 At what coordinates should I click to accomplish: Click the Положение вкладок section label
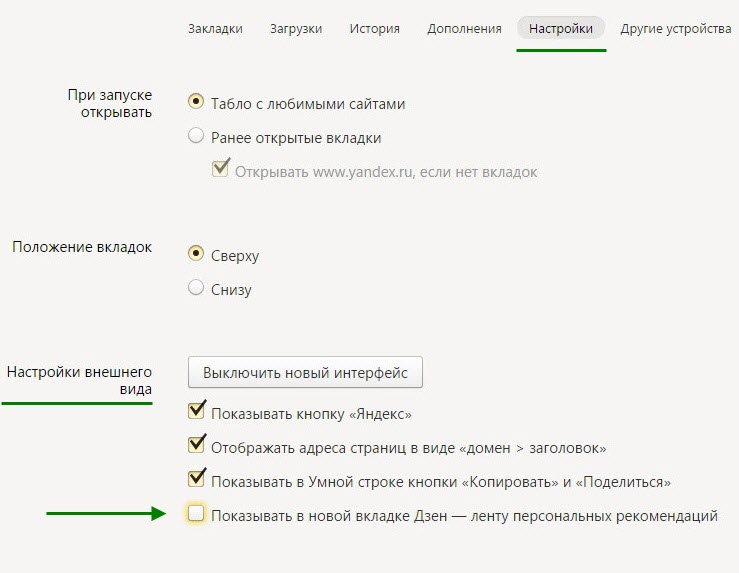click(x=82, y=246)
